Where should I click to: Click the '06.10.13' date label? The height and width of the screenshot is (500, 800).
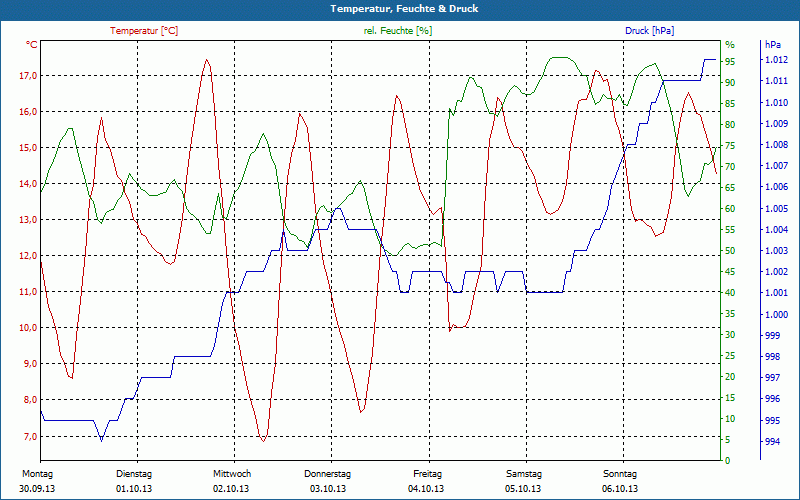pyautogui.click(x=620, y=489)
